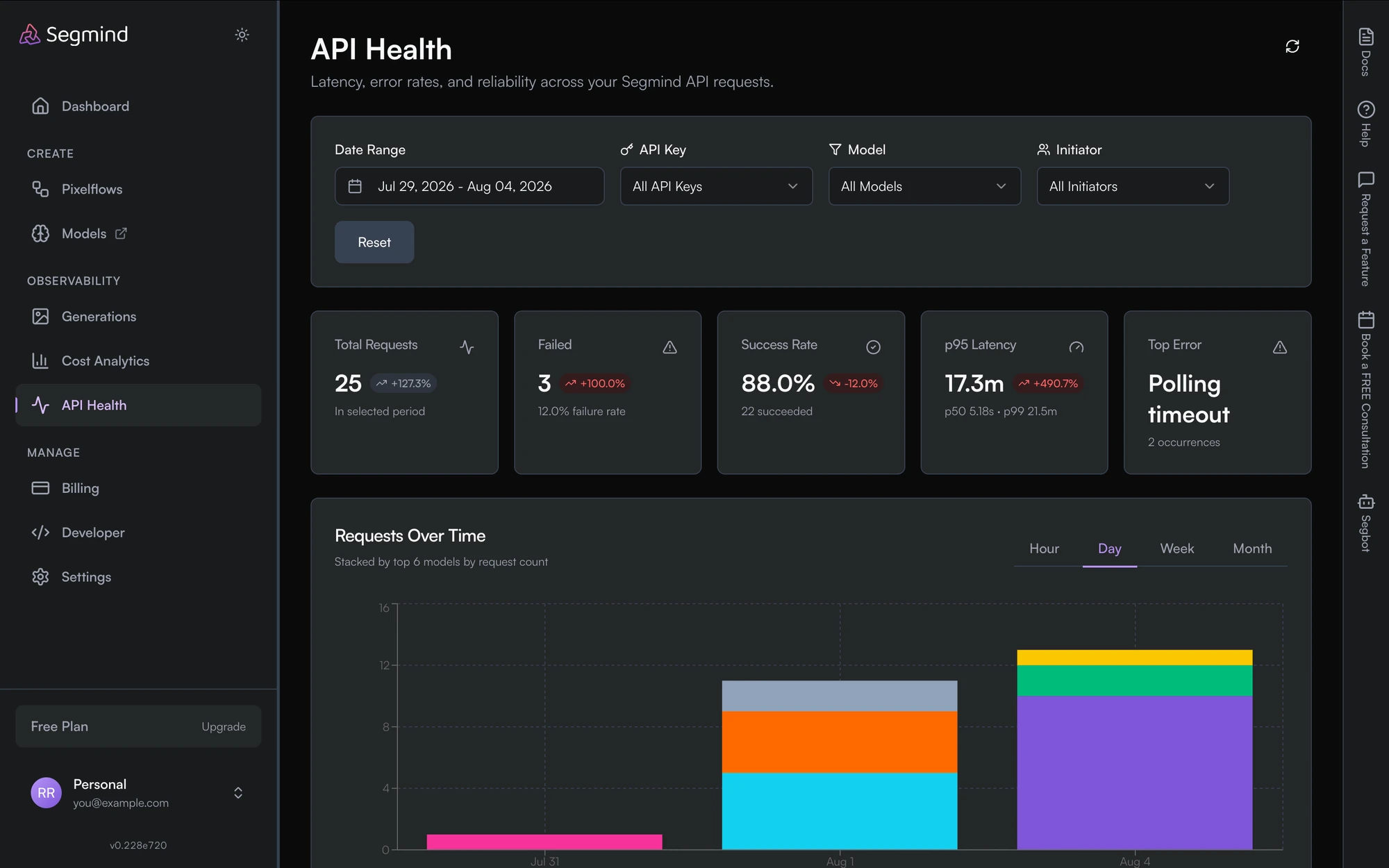Toggle the light/dark theme sun icon

242,35
